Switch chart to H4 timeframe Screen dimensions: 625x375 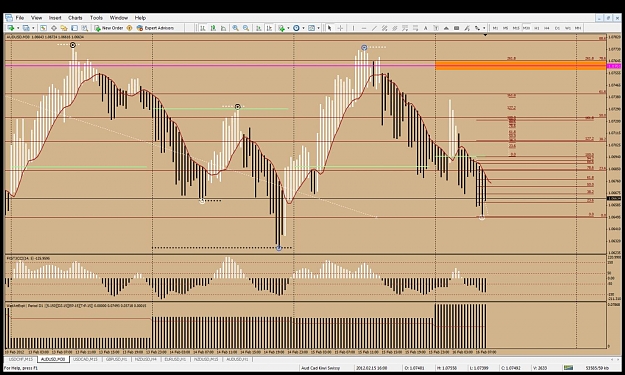tap(547, 28)
